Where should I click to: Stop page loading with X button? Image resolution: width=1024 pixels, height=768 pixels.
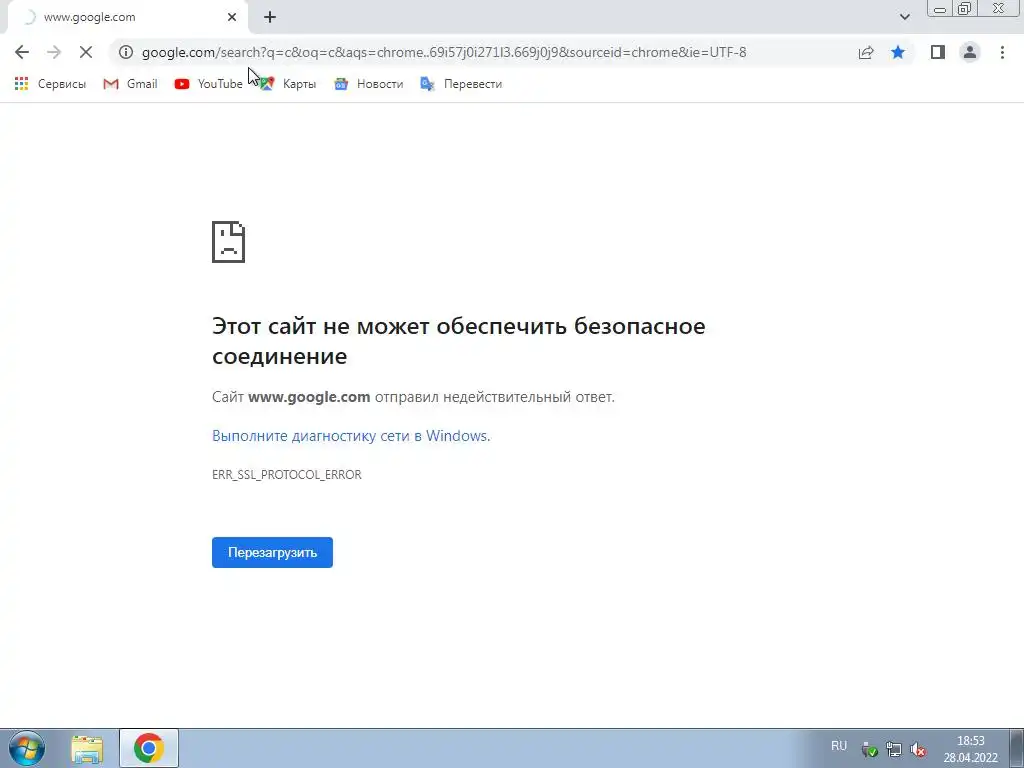[x=86, y=52]
